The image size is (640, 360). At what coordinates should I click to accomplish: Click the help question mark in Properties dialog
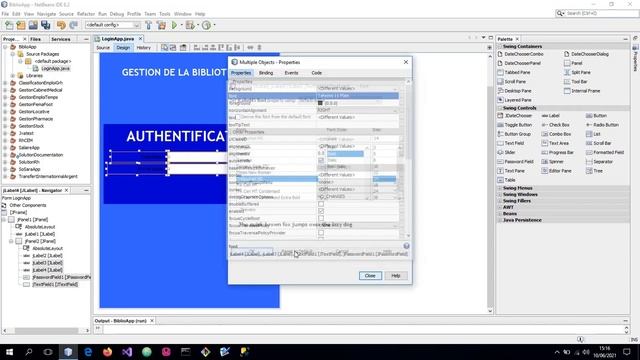point(406,246)
